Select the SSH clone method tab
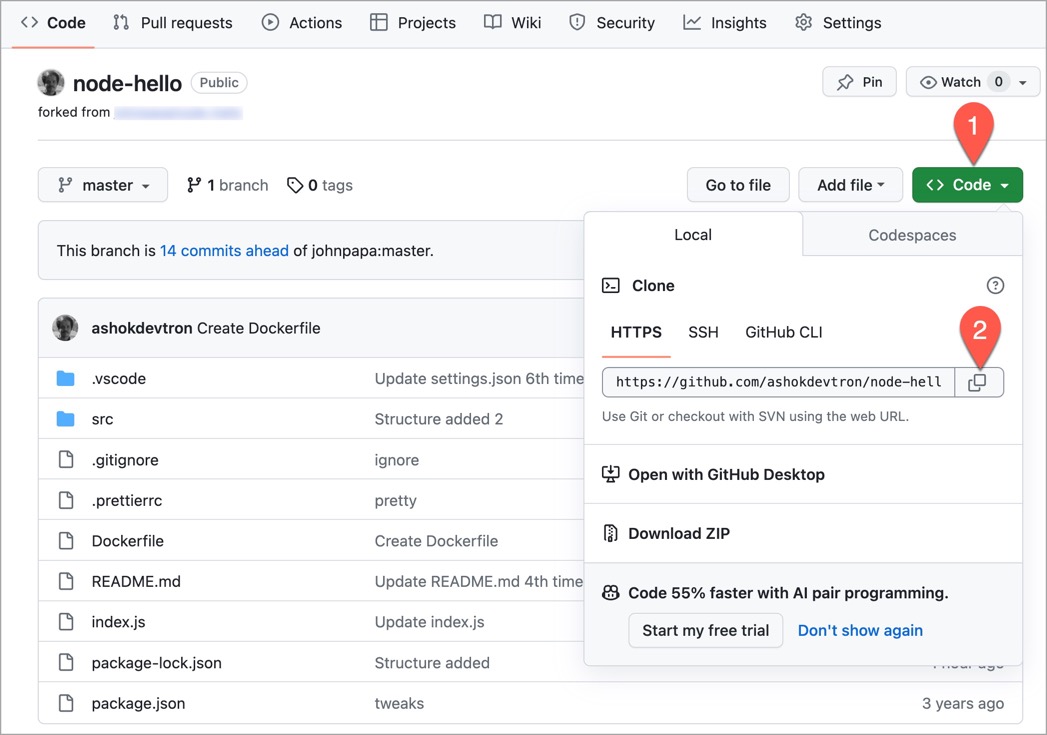 [x=703, y=332]
